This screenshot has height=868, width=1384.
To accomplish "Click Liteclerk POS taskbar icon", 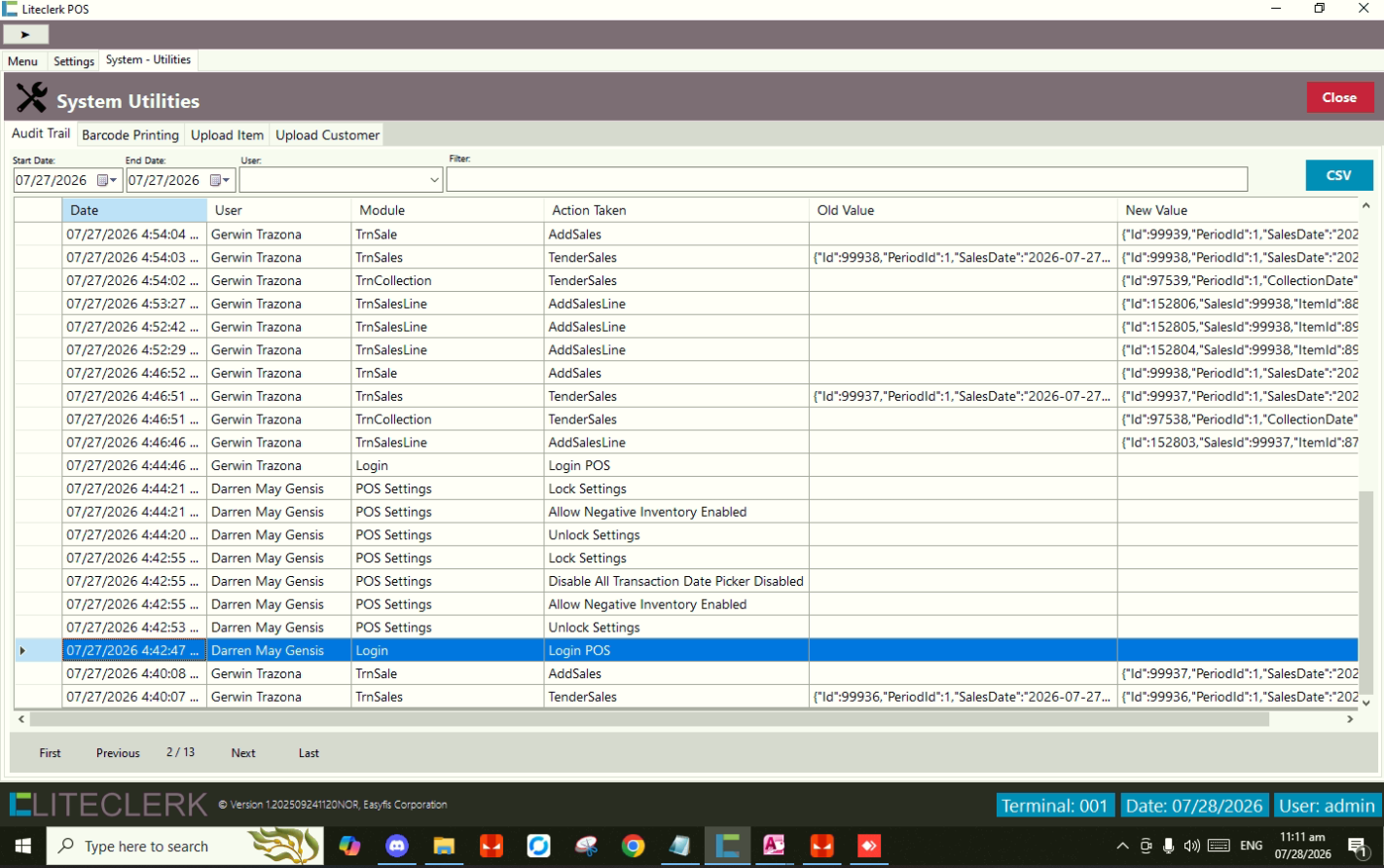I will (x=727, y=846).
